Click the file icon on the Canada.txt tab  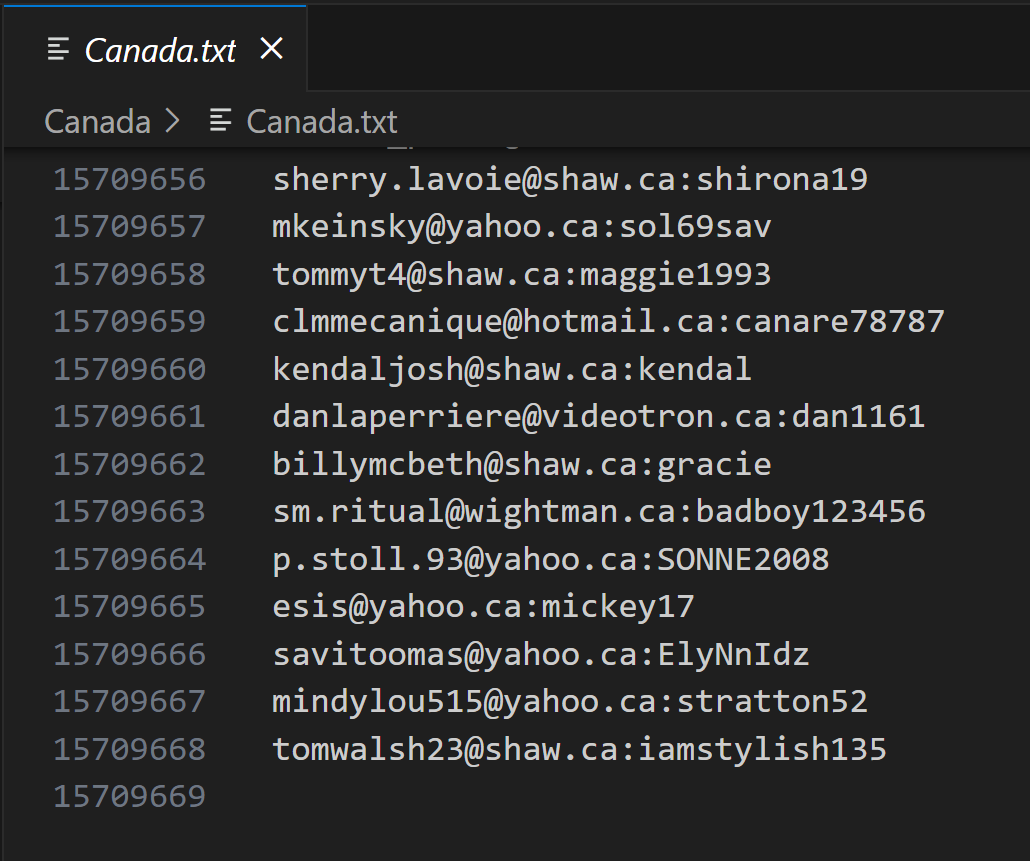59,50
